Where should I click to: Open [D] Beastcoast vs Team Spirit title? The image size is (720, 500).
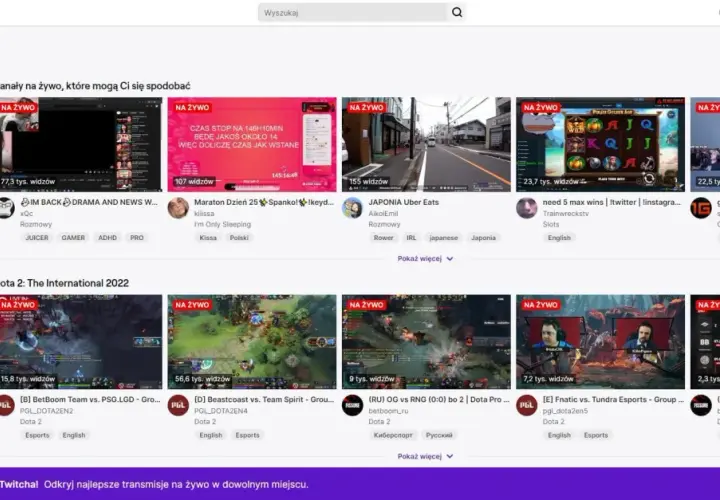[x=264, y=399]
